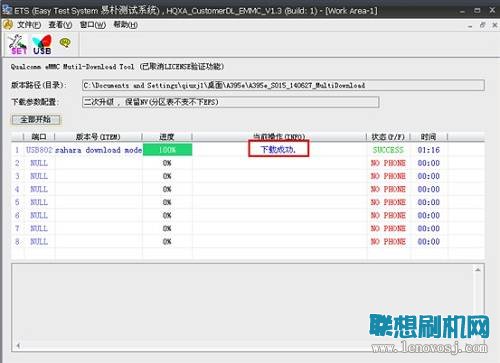Viewport: 500px width, 363px height.
Task: Select the NULL port in row 2
Action: point(39,163)
